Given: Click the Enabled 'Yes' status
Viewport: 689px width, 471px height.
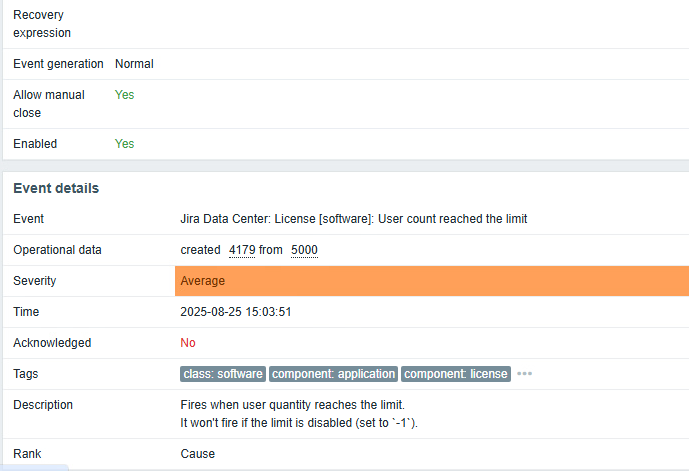Looking at the screenshot, I should pyautogui.click(x=124, y=144).
